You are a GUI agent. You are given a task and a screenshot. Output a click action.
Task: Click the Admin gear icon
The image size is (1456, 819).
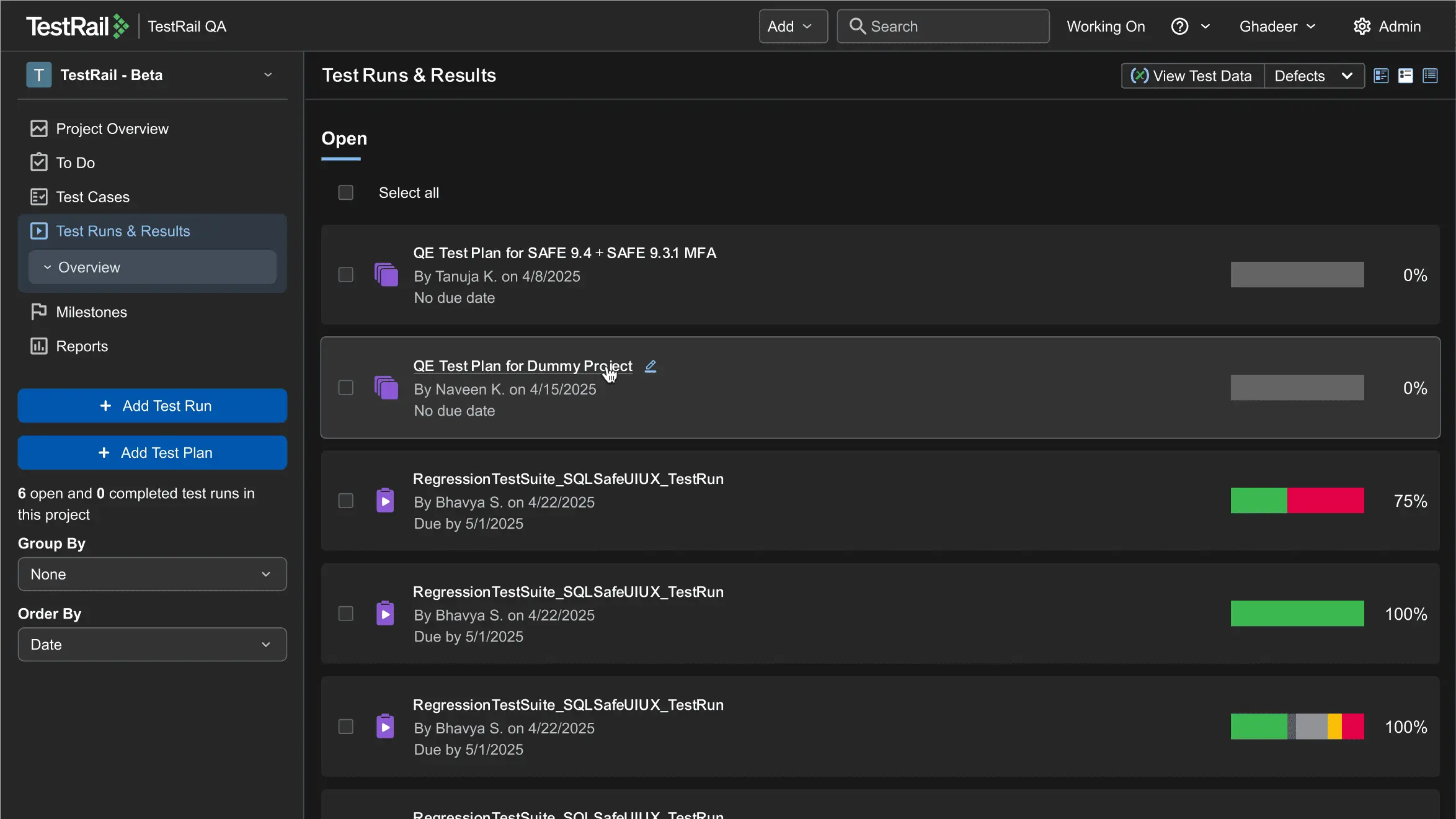coord(1362,26)
